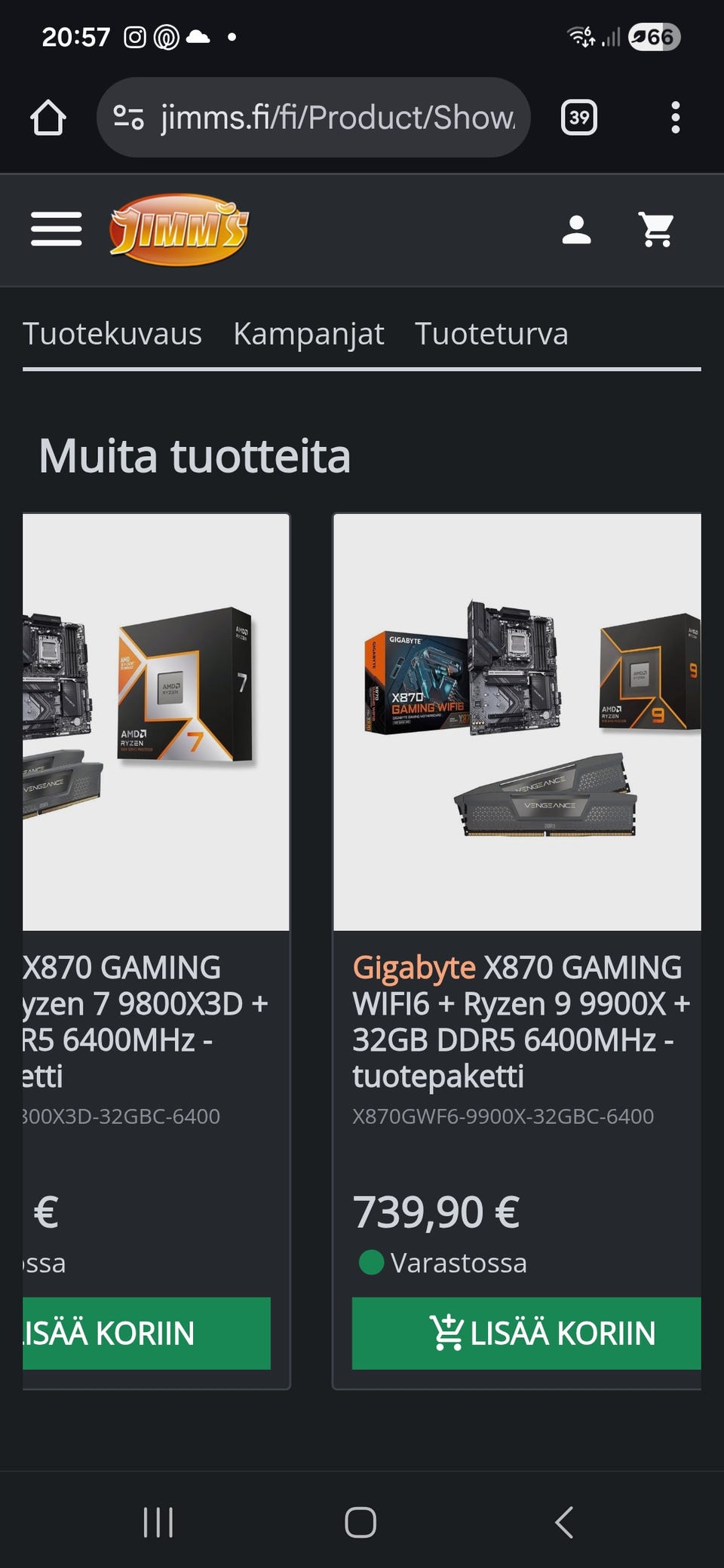Tap the Jimm's store logo
The width and height of the screenshot is (724, 1568).
179,230
